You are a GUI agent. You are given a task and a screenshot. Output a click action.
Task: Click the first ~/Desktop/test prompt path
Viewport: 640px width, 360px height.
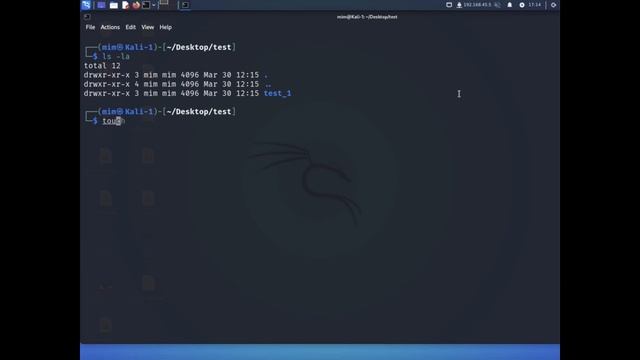199,47
